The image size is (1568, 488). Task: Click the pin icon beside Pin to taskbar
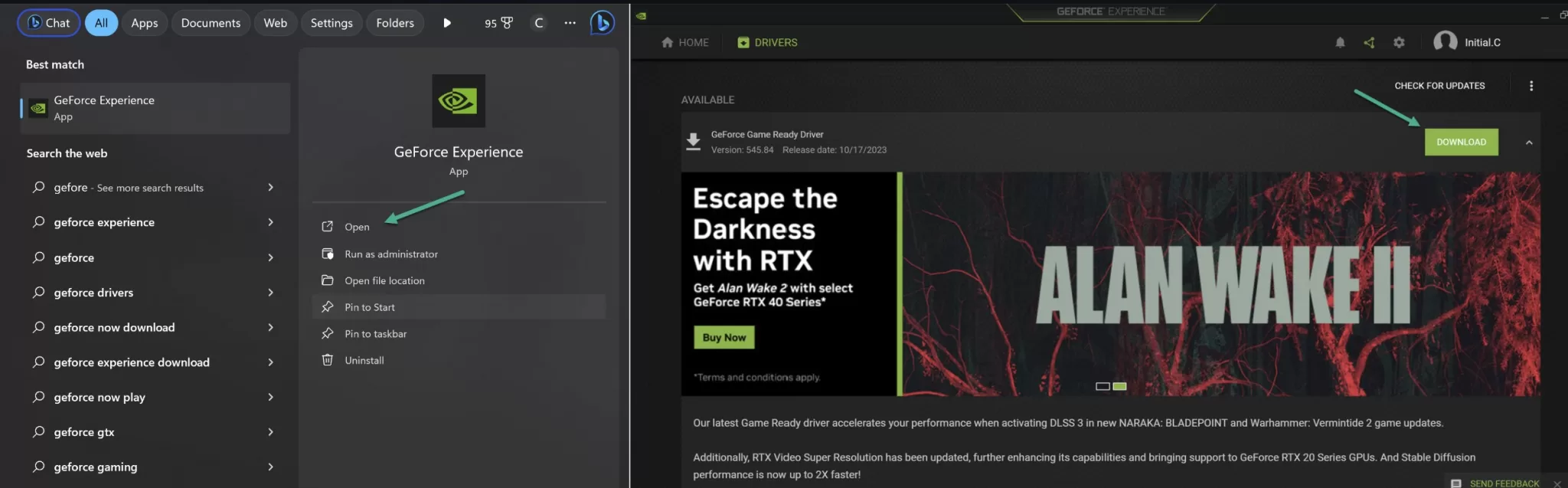tap(328, 334)
